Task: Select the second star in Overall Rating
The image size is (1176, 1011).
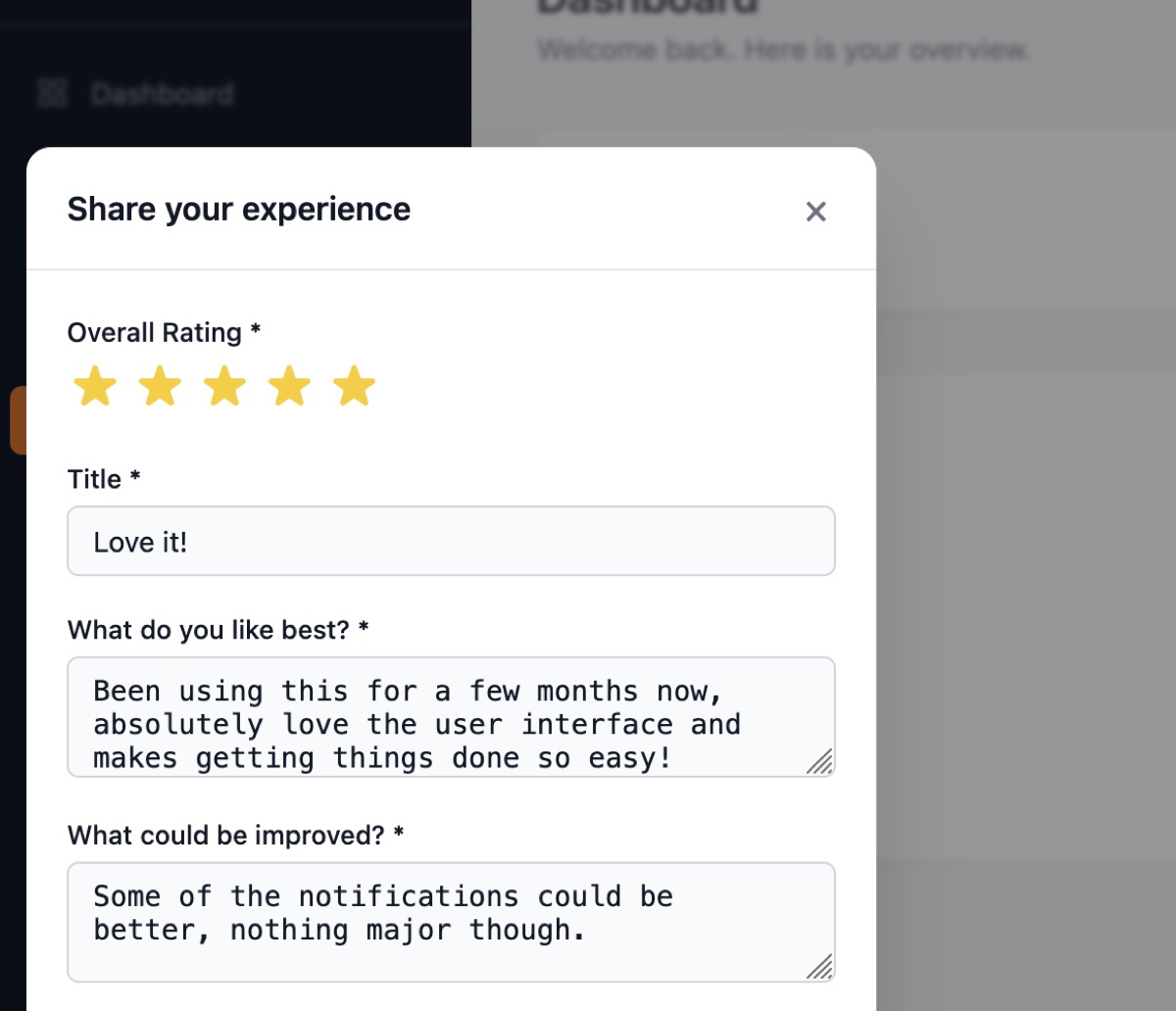Action: 160,385
